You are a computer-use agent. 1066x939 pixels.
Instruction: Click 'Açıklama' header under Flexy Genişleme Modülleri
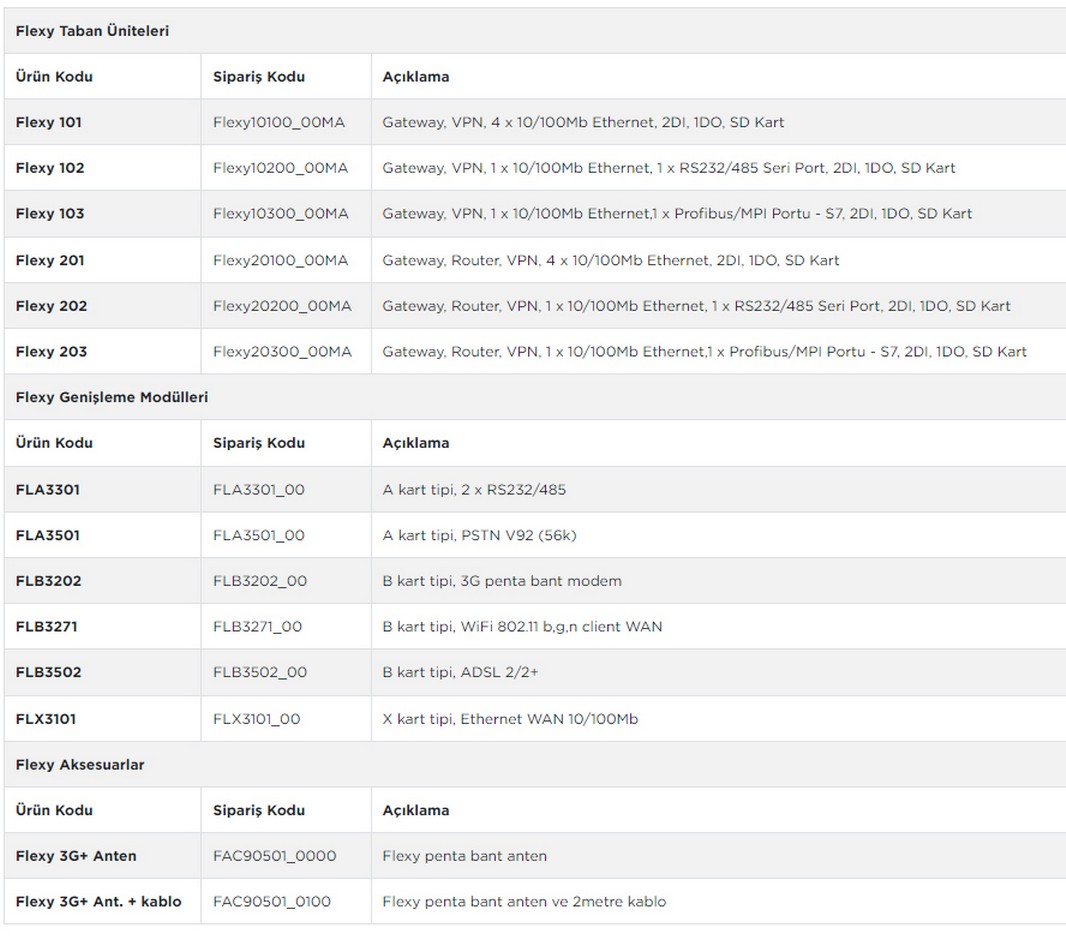pyautogui.click(x=415, y=443)
